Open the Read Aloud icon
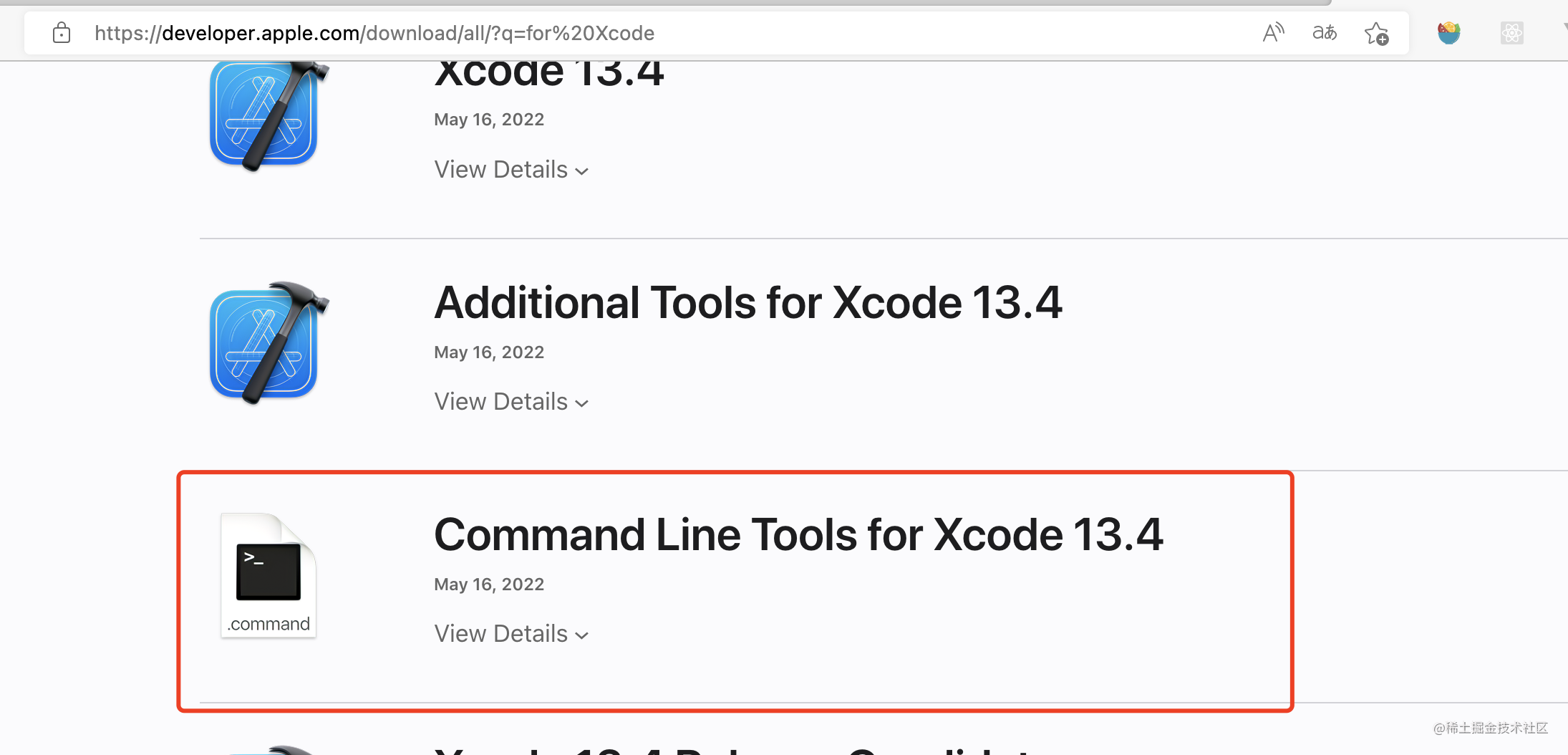 click(1273, 33)
